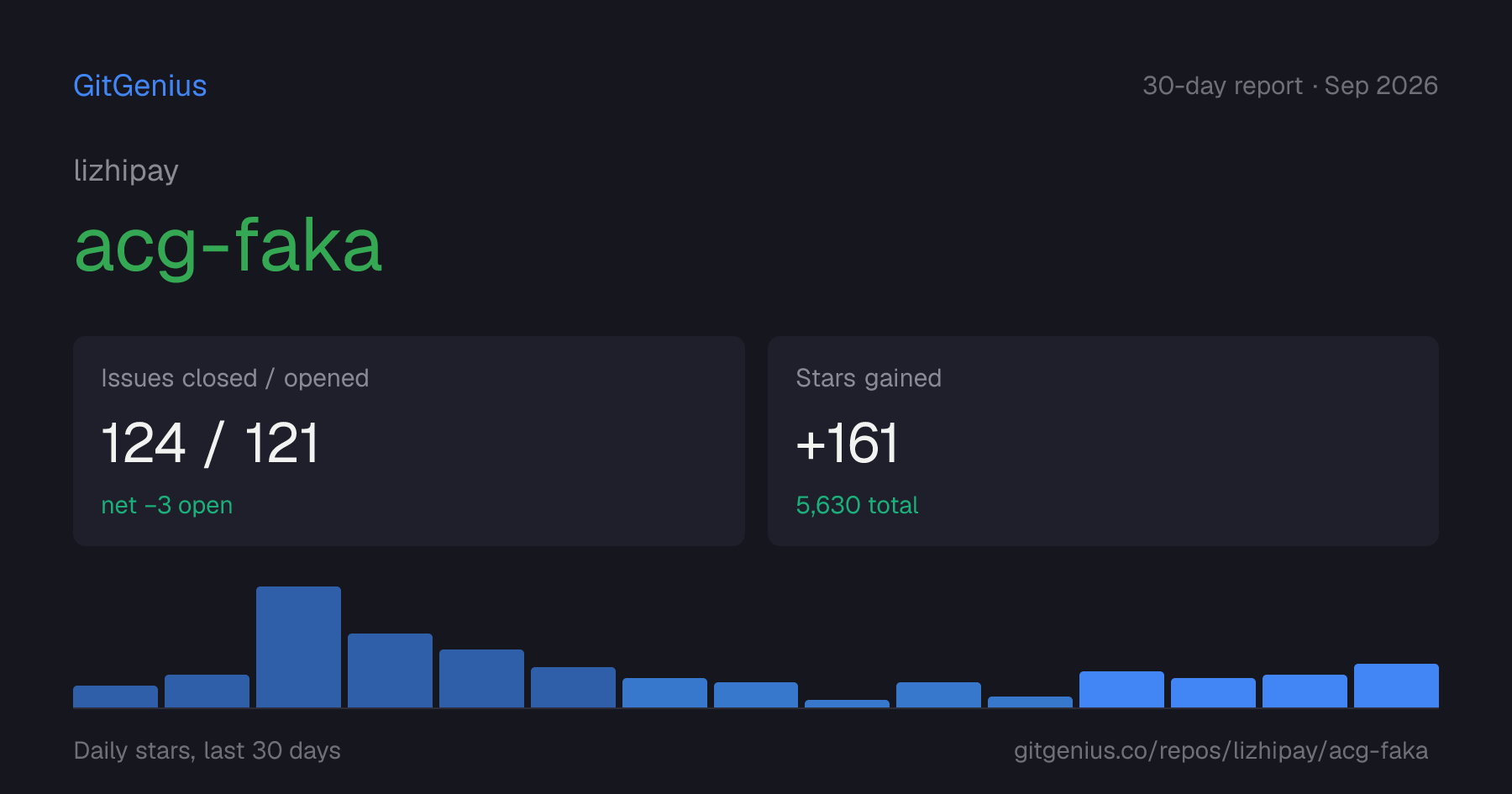The height and width of the screenshot is (794, 1512).
Task: Open the lizhipay owner name
Action: point(126,171)
